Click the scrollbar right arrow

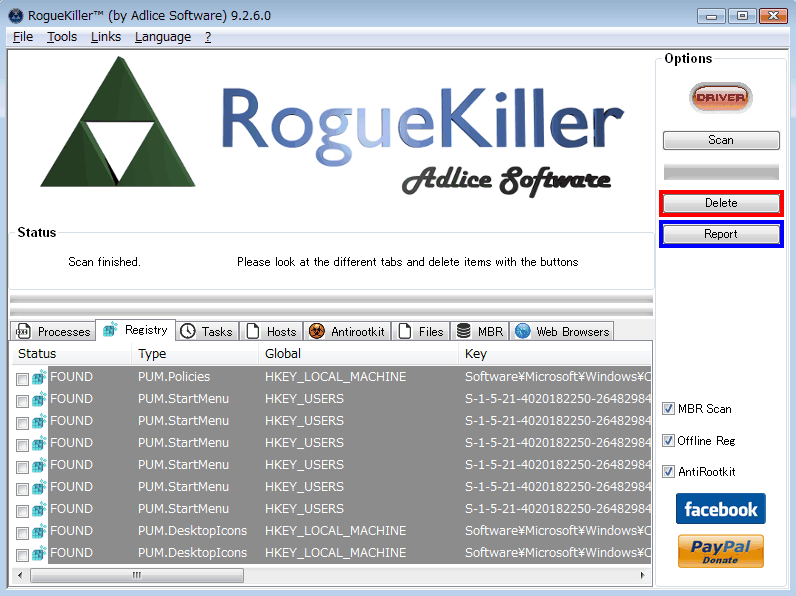(643, 575)
